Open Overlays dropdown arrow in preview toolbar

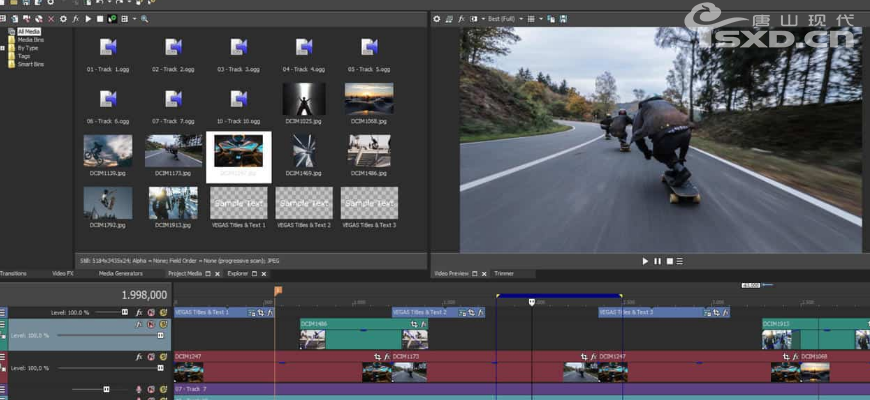(541, 19)
